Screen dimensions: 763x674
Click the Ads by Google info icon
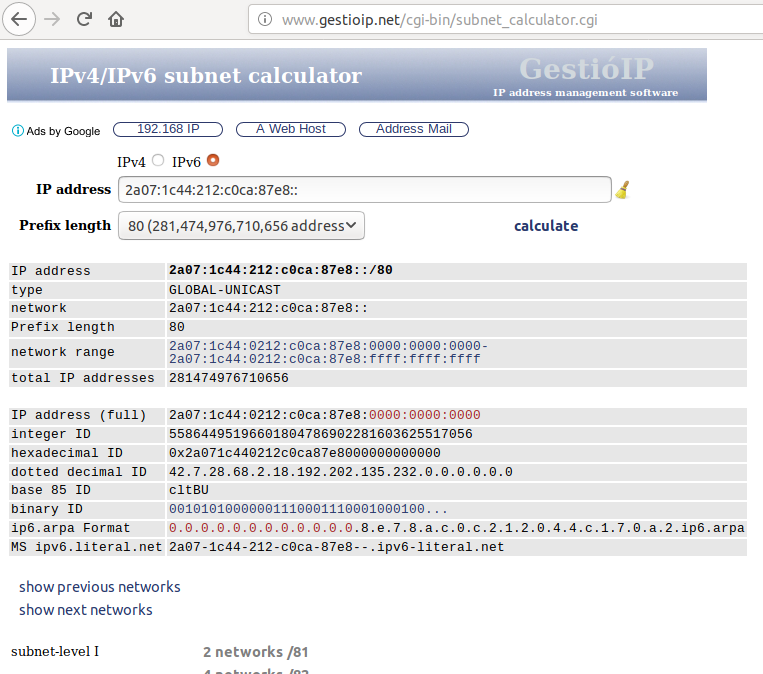[x=17, y=130]
